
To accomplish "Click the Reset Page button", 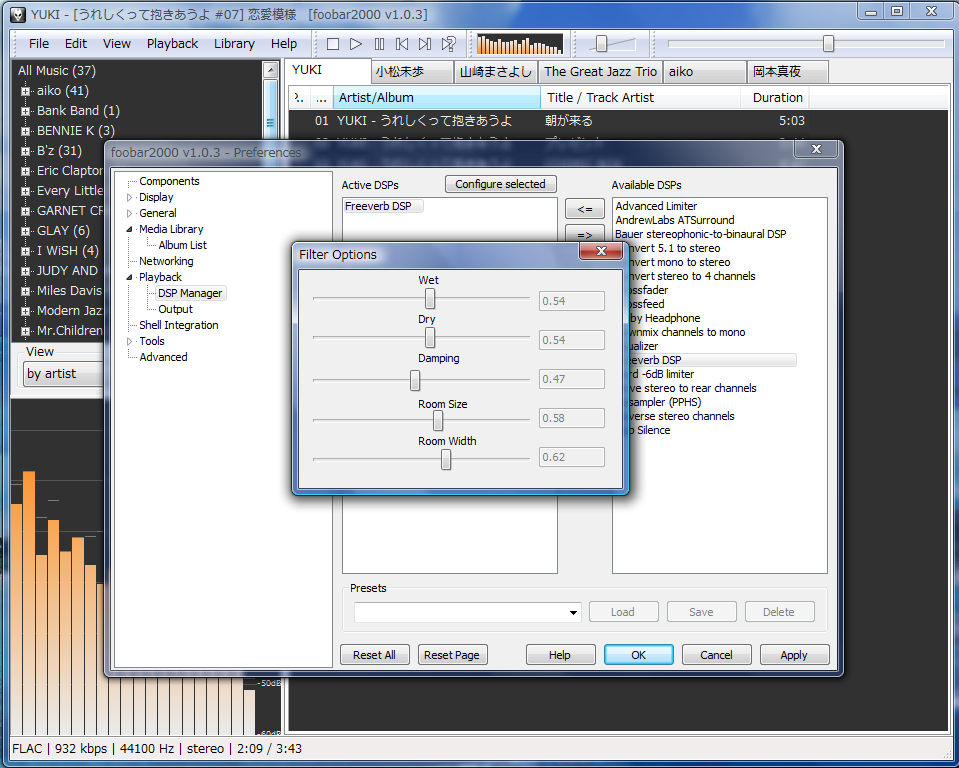I will pyautogui.click(x=452, y=655).
